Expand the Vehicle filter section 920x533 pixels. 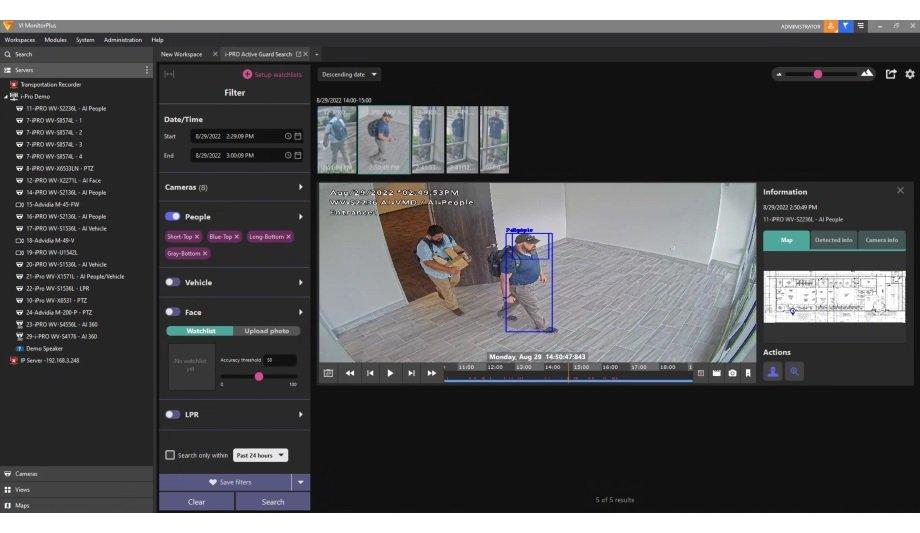click(300, 282)
